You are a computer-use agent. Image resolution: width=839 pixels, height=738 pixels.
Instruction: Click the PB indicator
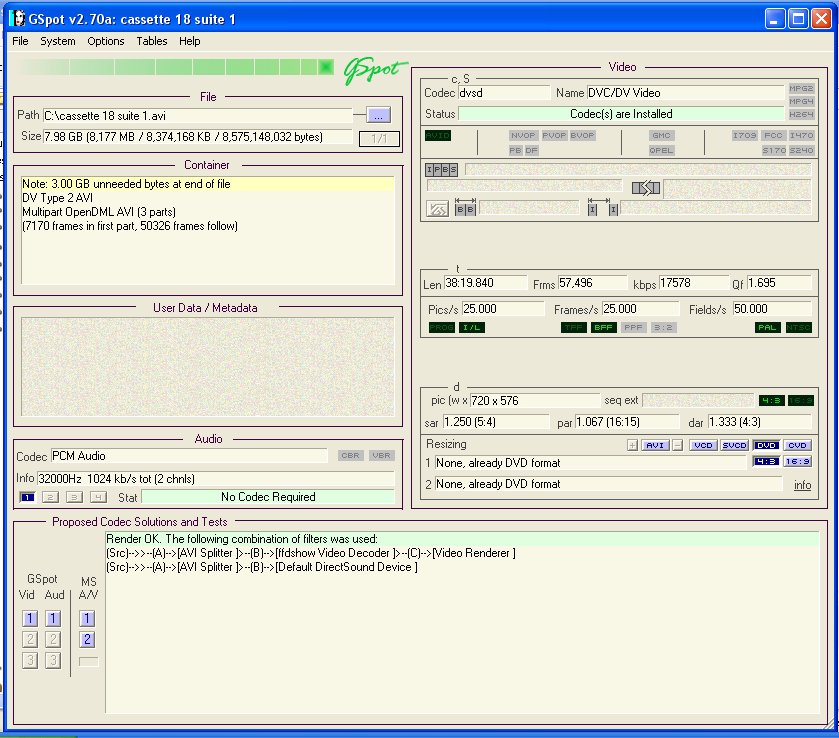[515, 150]
